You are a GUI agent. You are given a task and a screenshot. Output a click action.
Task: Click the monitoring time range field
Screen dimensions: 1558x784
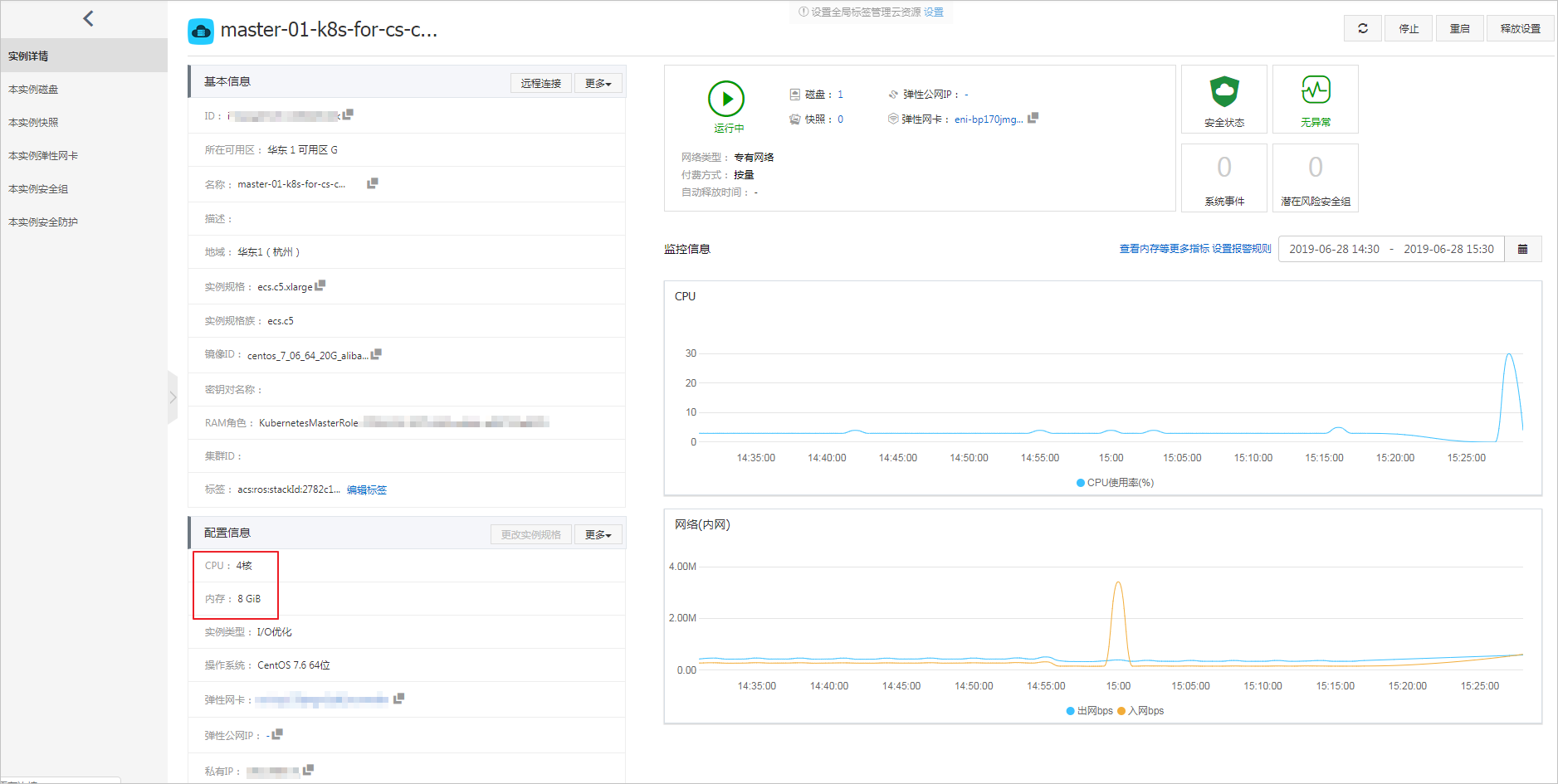coord(1391,249)
